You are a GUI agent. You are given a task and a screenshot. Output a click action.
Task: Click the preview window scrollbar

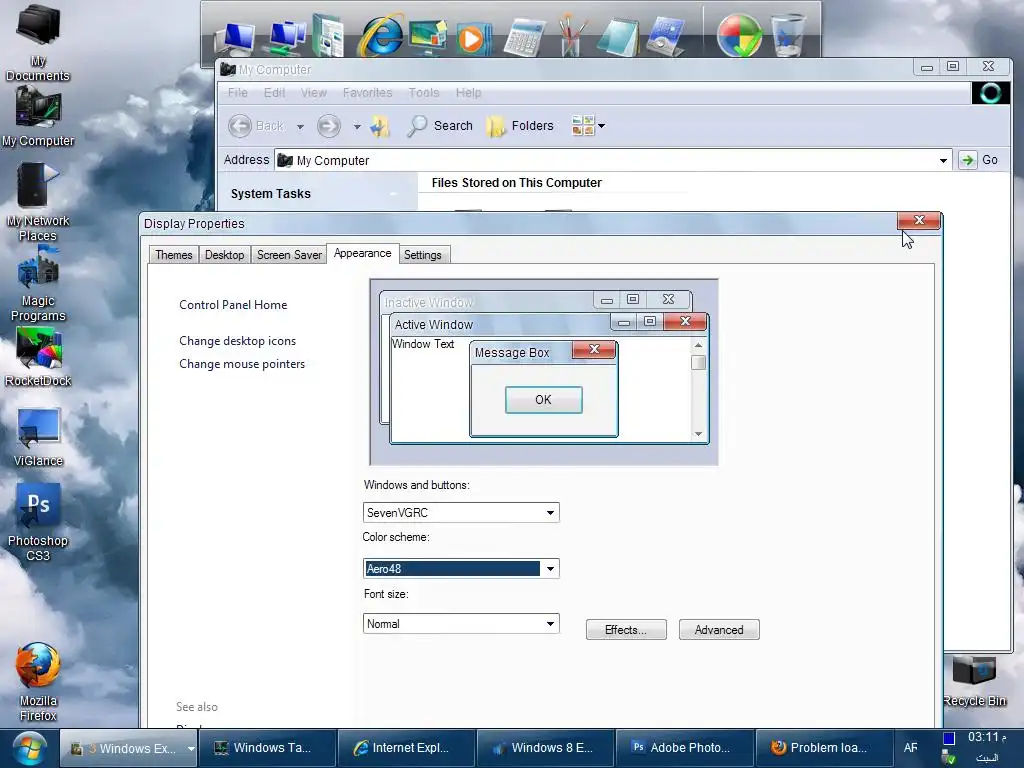698,389
